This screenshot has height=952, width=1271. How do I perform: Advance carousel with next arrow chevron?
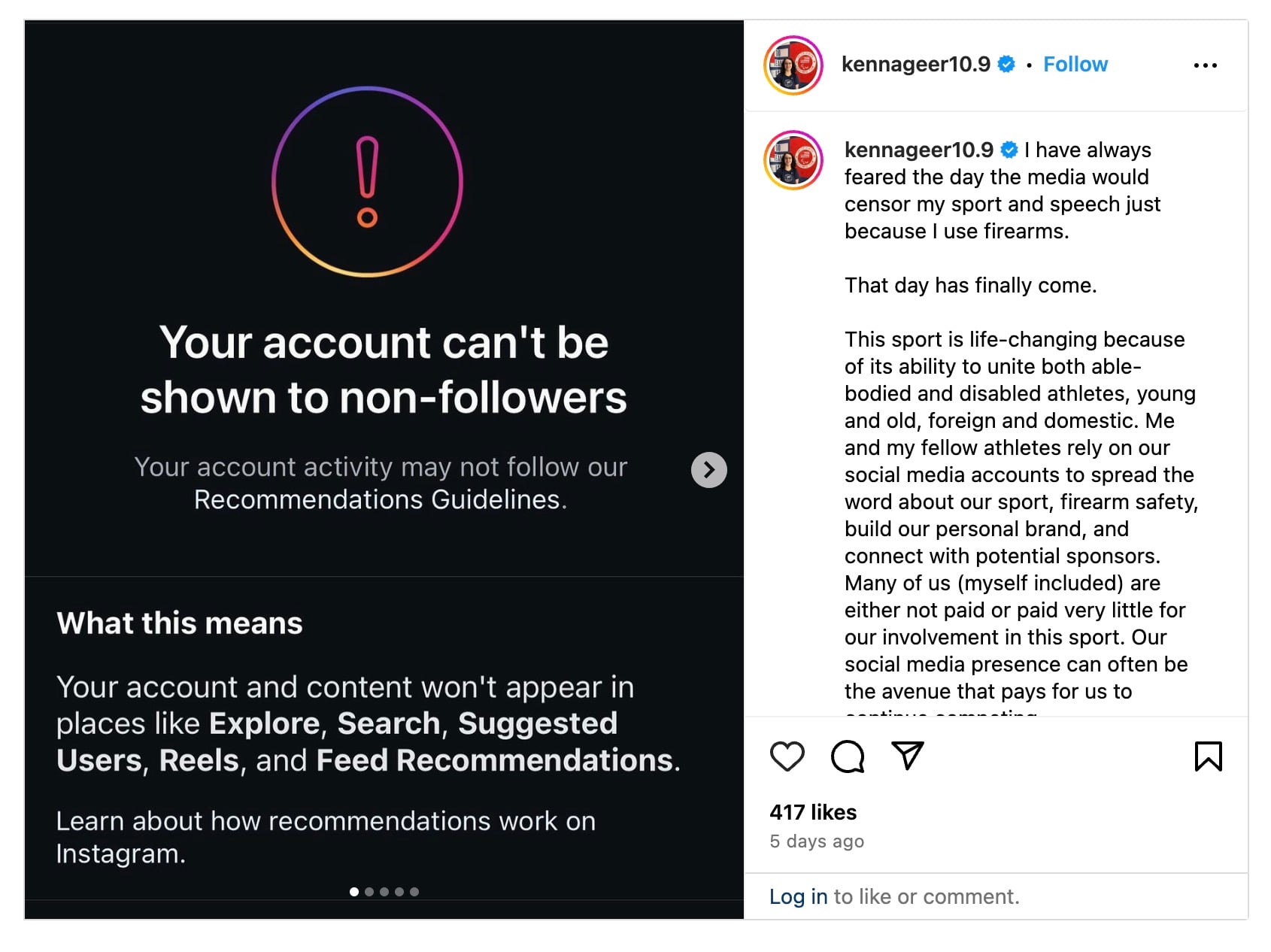[x=708, y=470]
